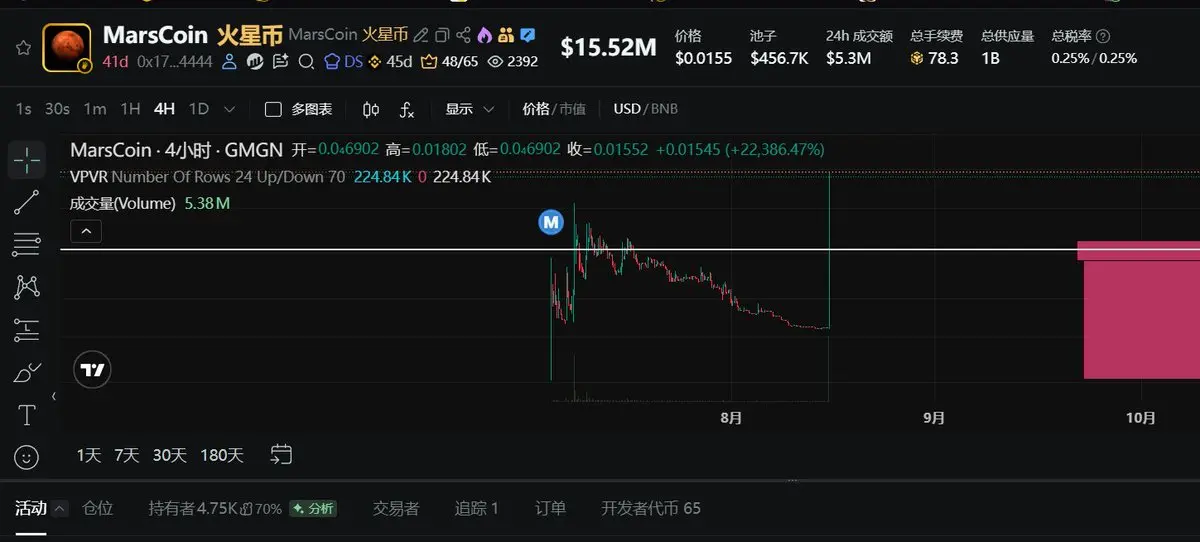
Task: Set the chart range to 1天
Action: pyautogui.click(x=89, y=455)
